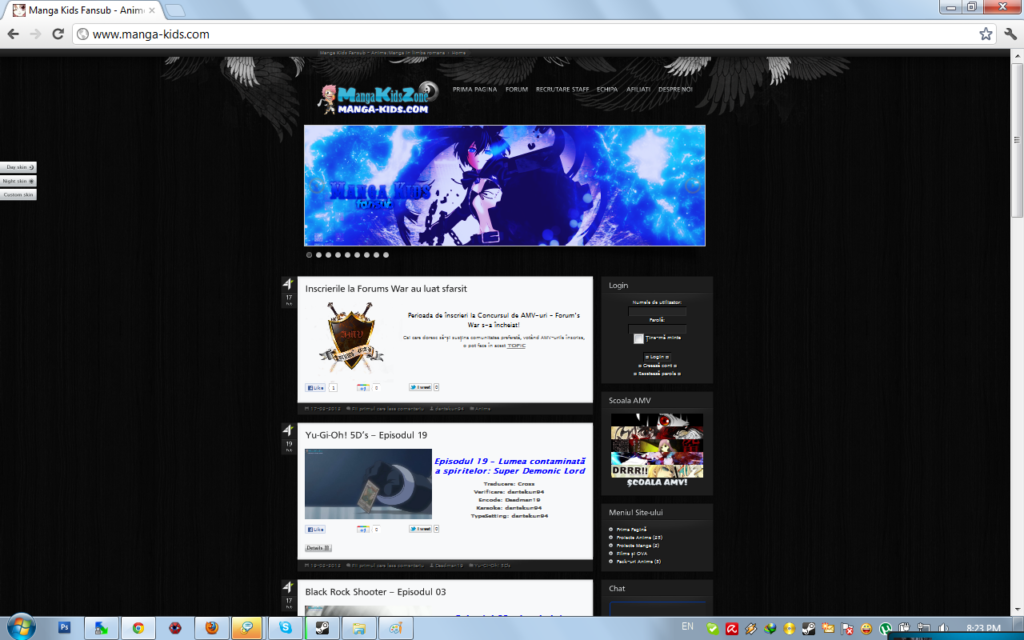
Task: Open uTorrent from the system tray
Action: [887, 628]
